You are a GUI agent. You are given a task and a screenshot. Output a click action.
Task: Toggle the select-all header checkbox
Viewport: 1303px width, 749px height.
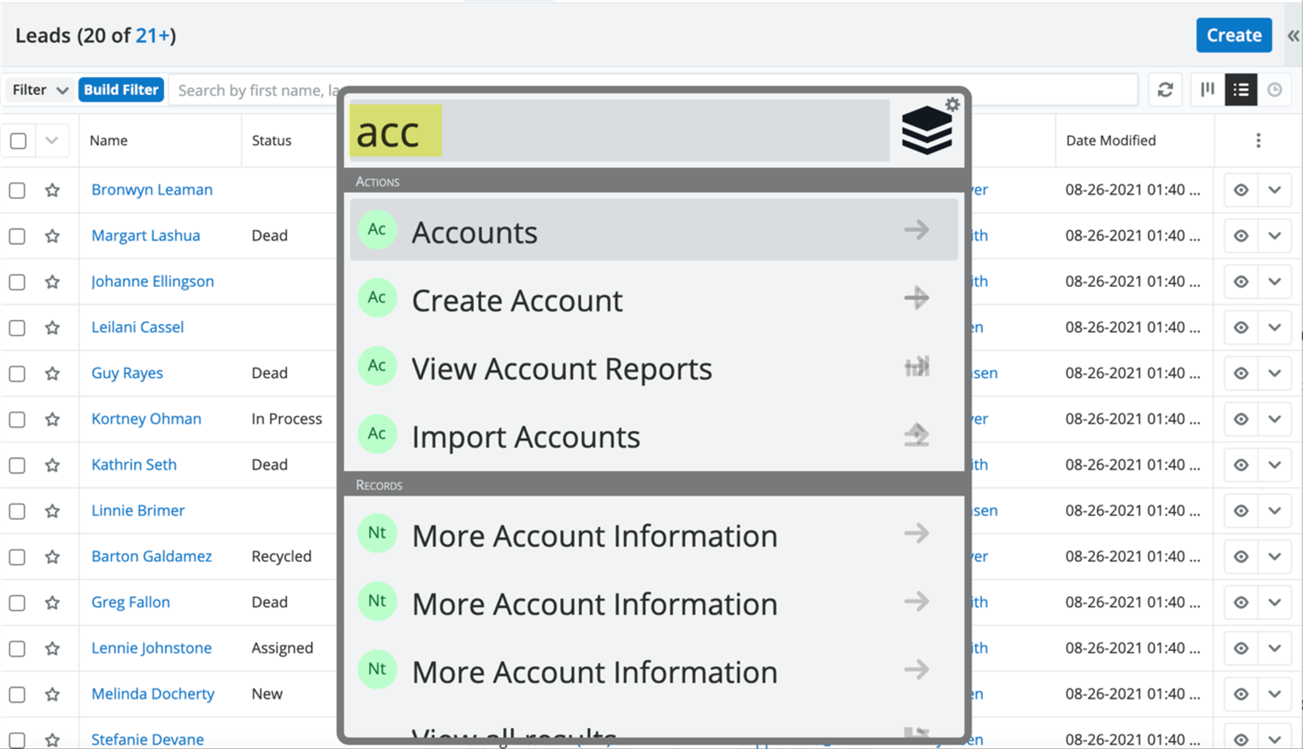18,141
